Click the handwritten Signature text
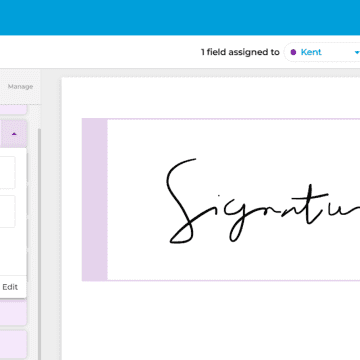This screenshot has width=360, height=360. tap(263, 201)
